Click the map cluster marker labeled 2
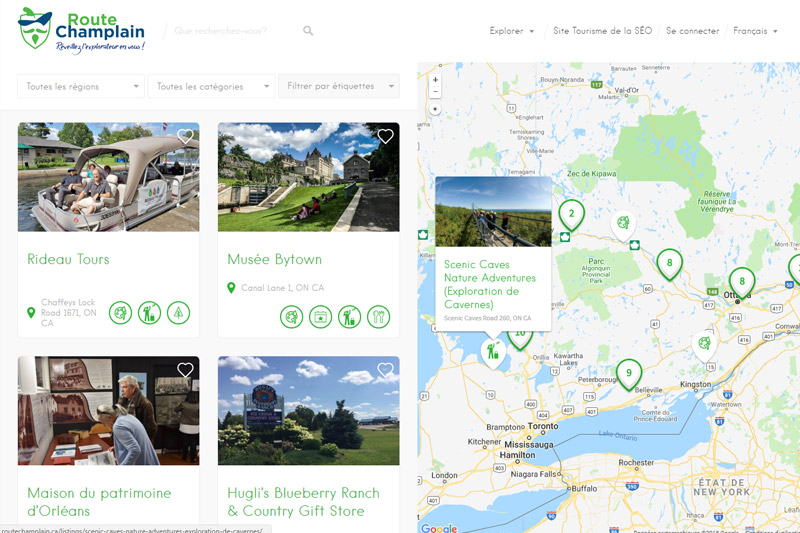800x533 pixels. point(571,215)
